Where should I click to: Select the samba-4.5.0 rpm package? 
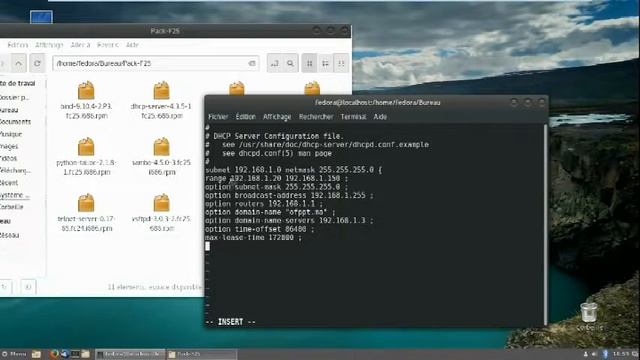click(x=162, y=157)
